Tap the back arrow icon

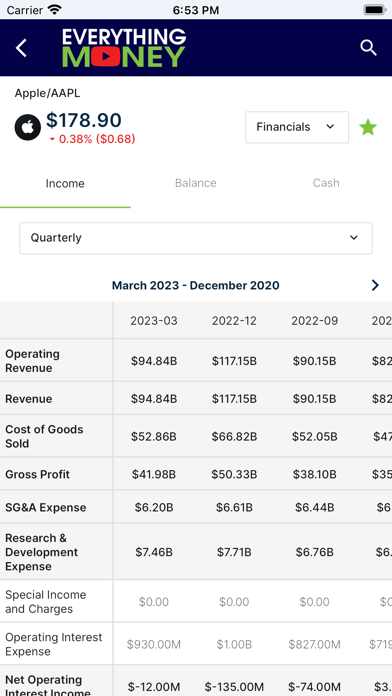coord(21,48)
